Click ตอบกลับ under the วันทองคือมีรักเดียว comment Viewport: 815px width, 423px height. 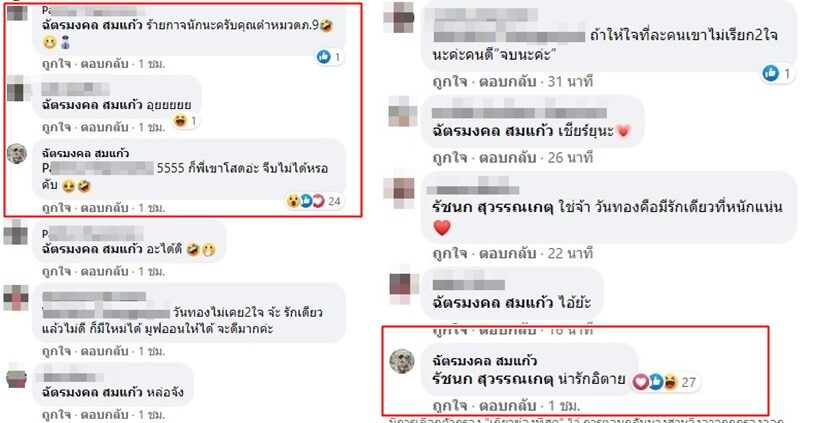(507, 253)
